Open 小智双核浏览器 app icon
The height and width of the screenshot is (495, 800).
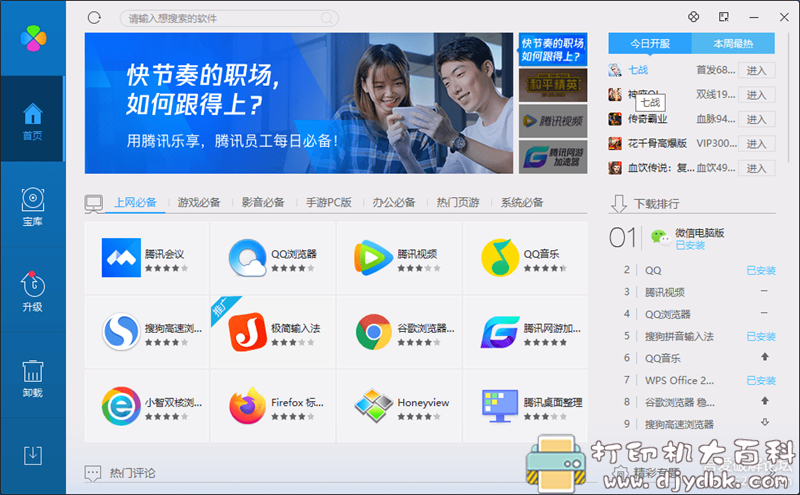tap(121, 406)
